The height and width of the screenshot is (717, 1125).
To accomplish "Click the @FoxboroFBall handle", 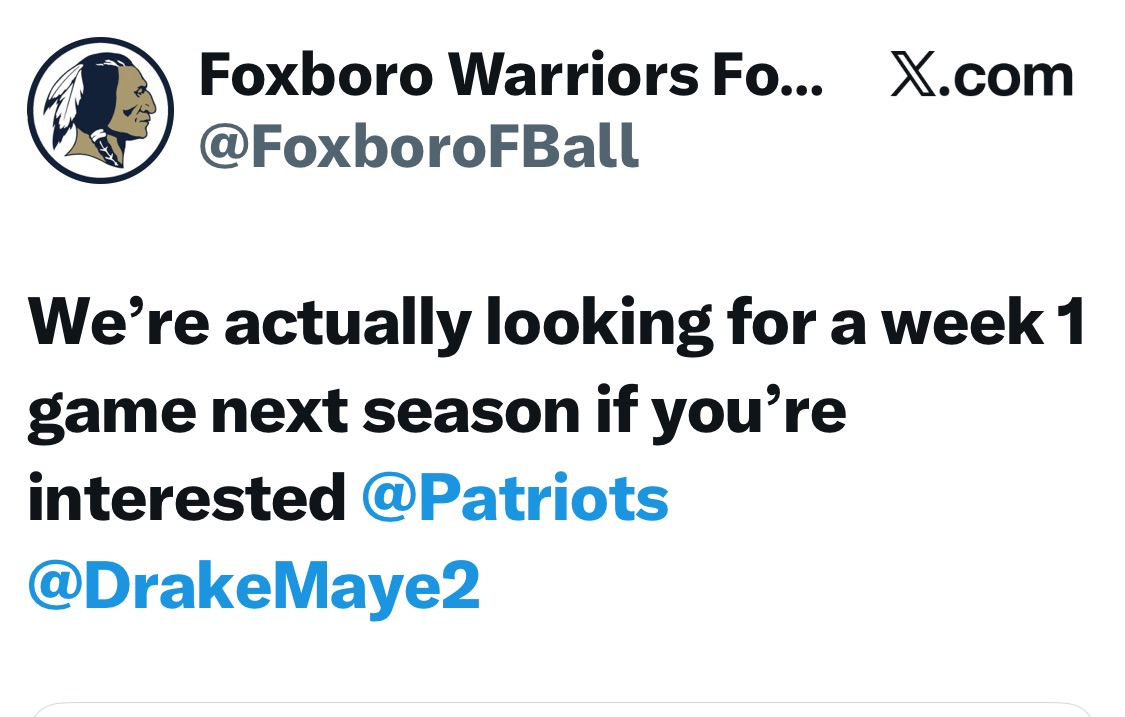I will [x=419, y=146].
